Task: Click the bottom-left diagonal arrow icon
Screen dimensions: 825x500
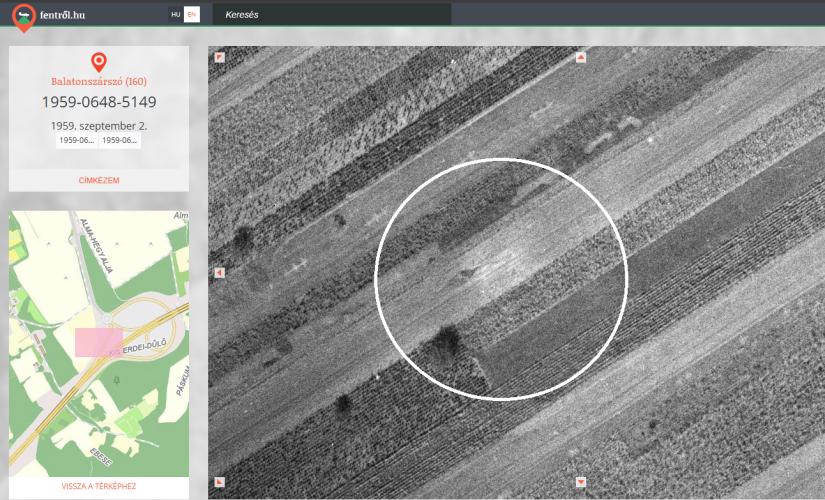Action: point(220,482)
